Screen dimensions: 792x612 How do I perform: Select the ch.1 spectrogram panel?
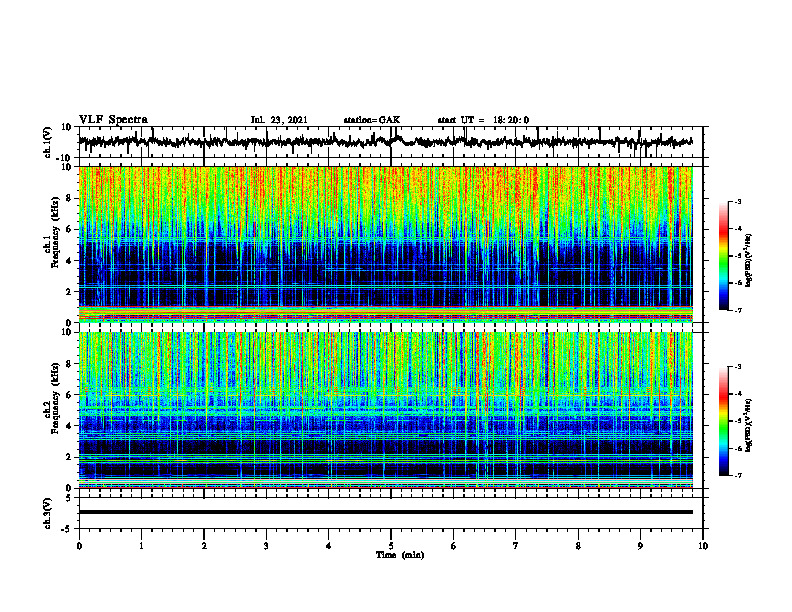tap(386, 244)
